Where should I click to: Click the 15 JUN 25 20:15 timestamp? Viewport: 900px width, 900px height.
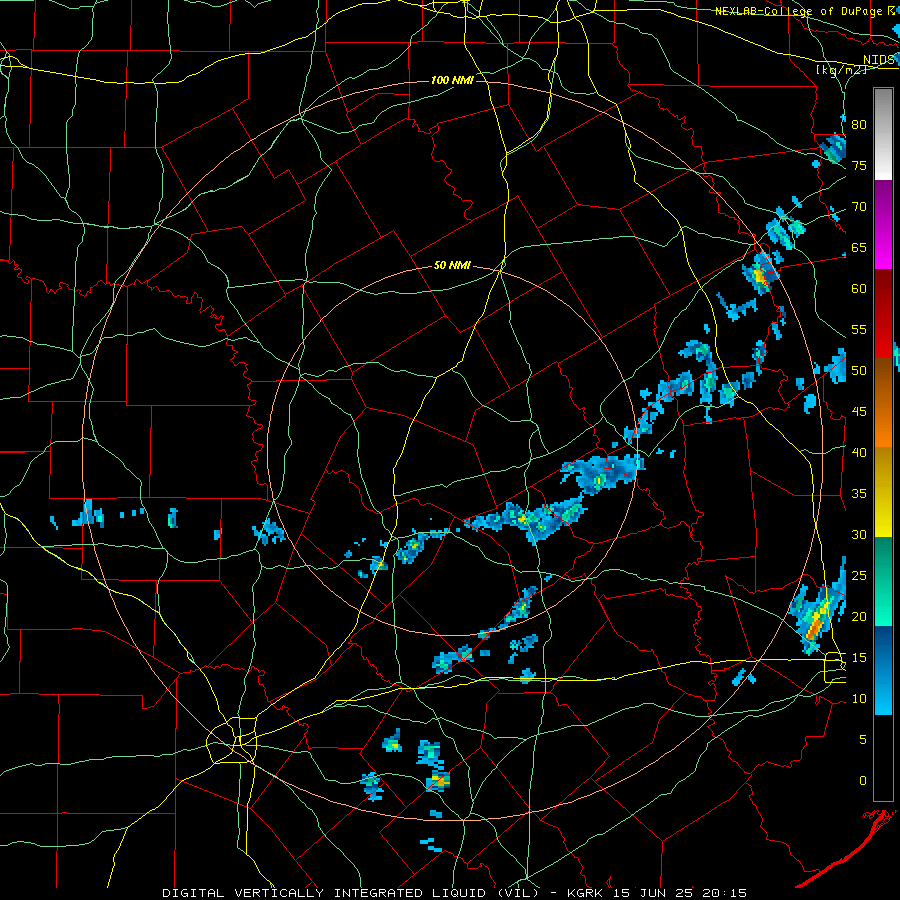tap(680, 893)
